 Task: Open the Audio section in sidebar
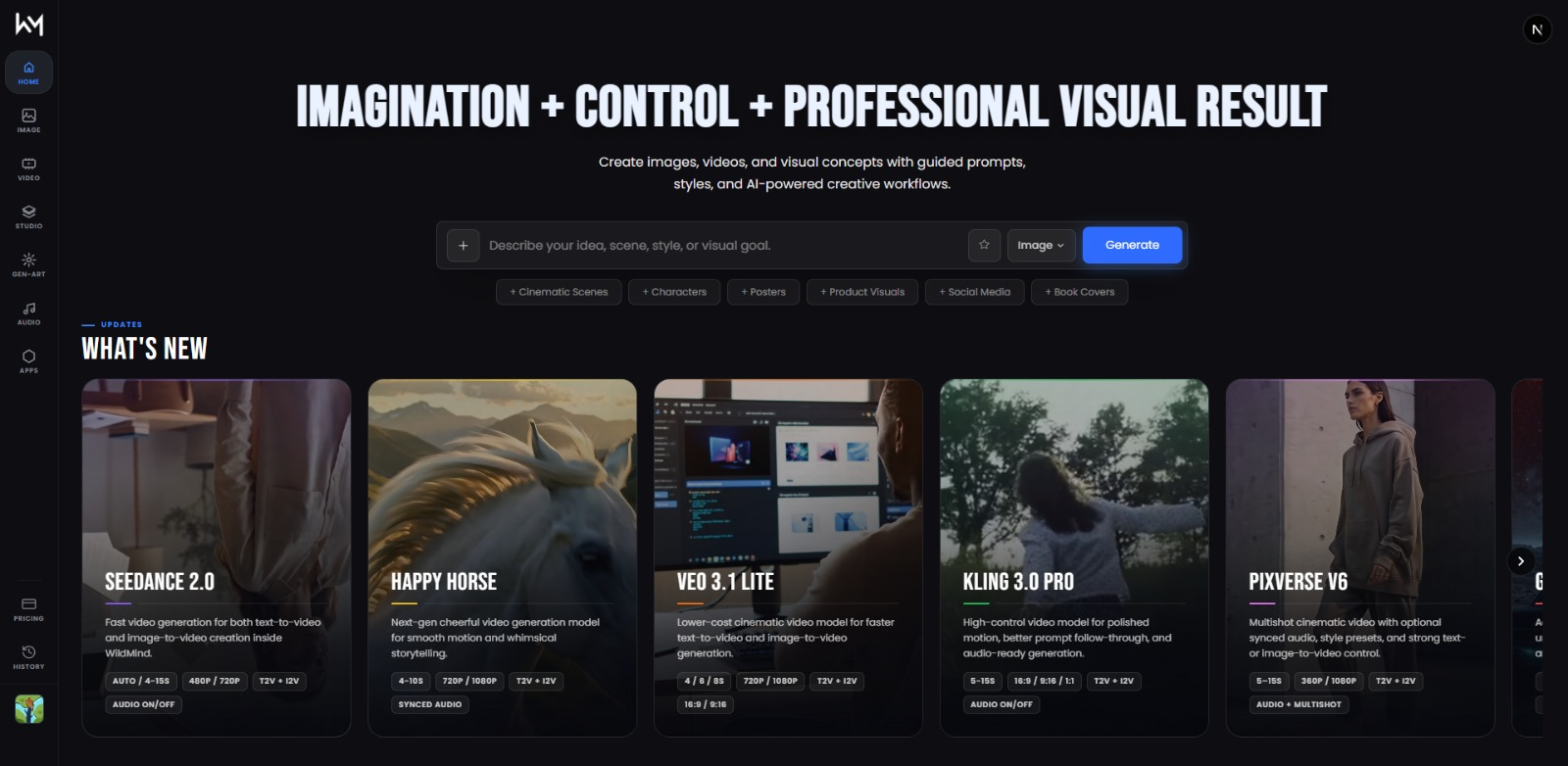click(28, 312)
